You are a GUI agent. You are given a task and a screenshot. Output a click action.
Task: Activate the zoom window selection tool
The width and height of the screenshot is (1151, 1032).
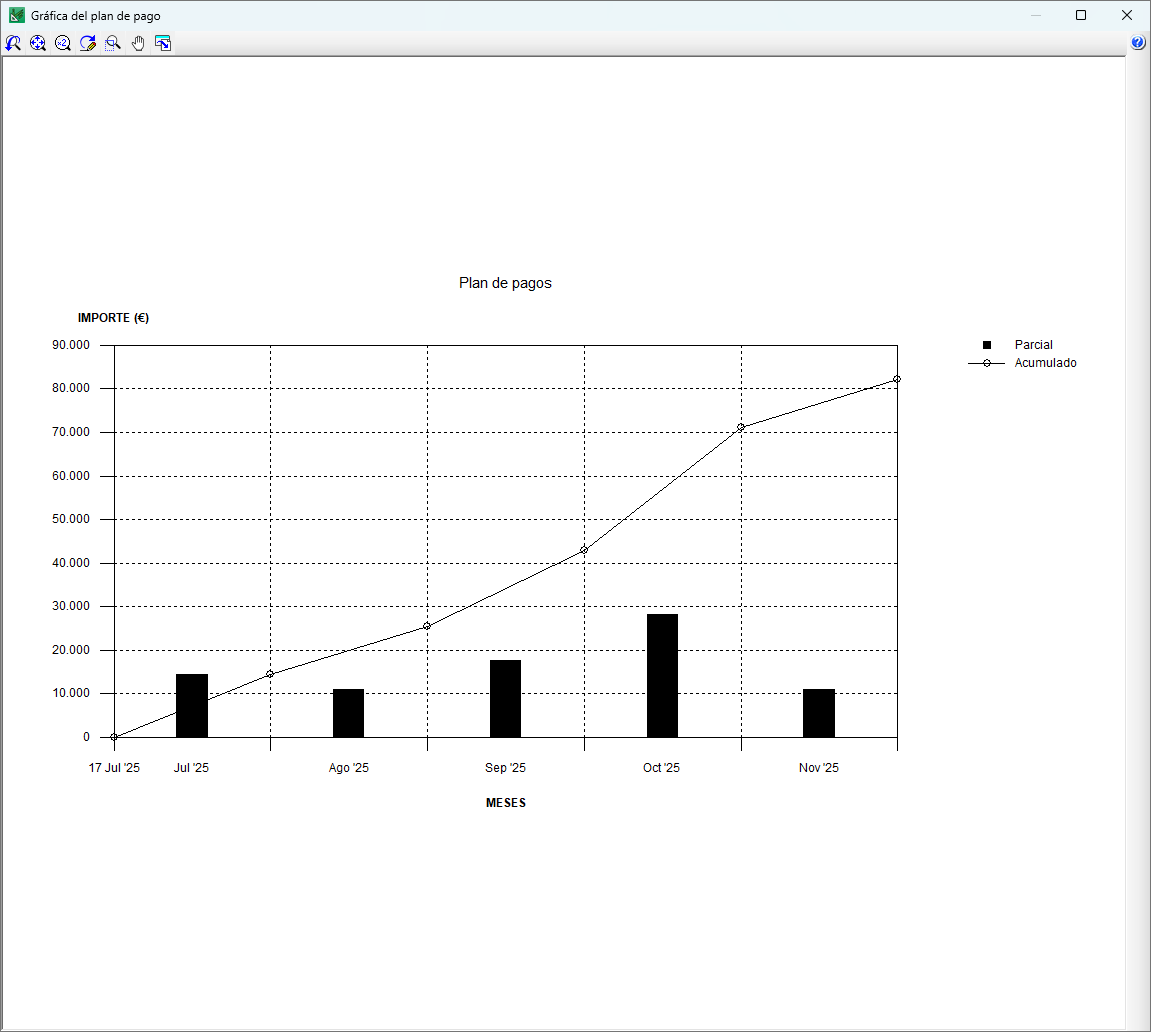[x=113, y=43]
